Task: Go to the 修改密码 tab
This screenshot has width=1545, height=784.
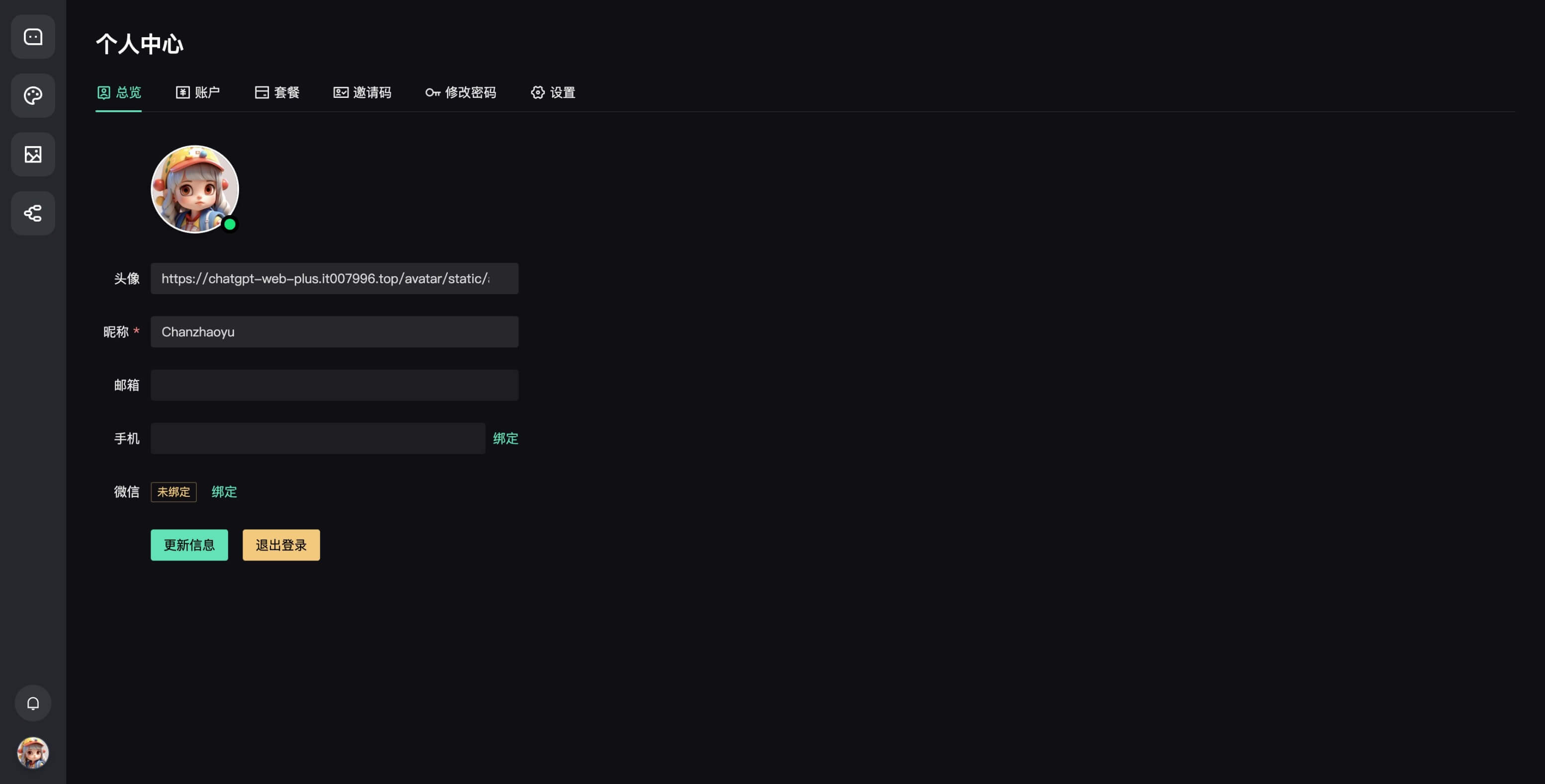Action: pyautogui.click(x=461, y=92)
